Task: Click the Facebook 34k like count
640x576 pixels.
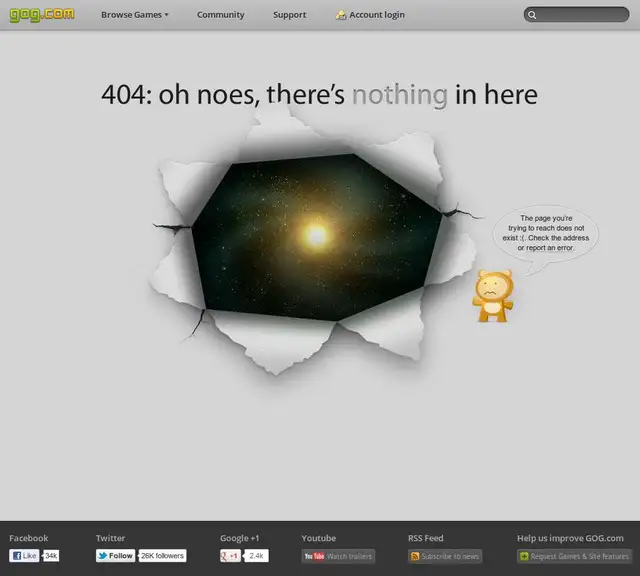Action: [x=51, y=556]
